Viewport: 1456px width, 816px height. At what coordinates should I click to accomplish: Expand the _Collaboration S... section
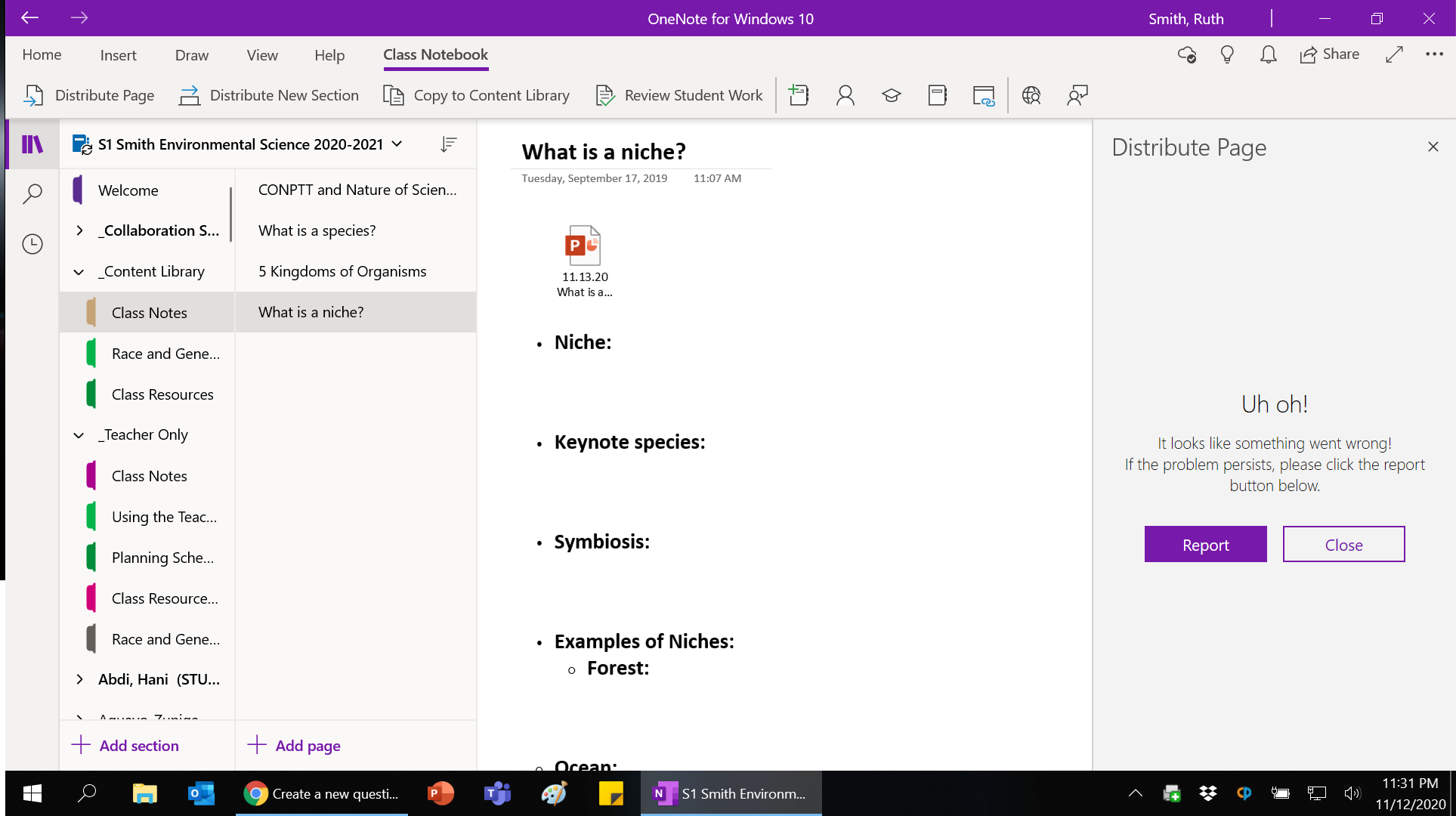(x=78, y=230)
